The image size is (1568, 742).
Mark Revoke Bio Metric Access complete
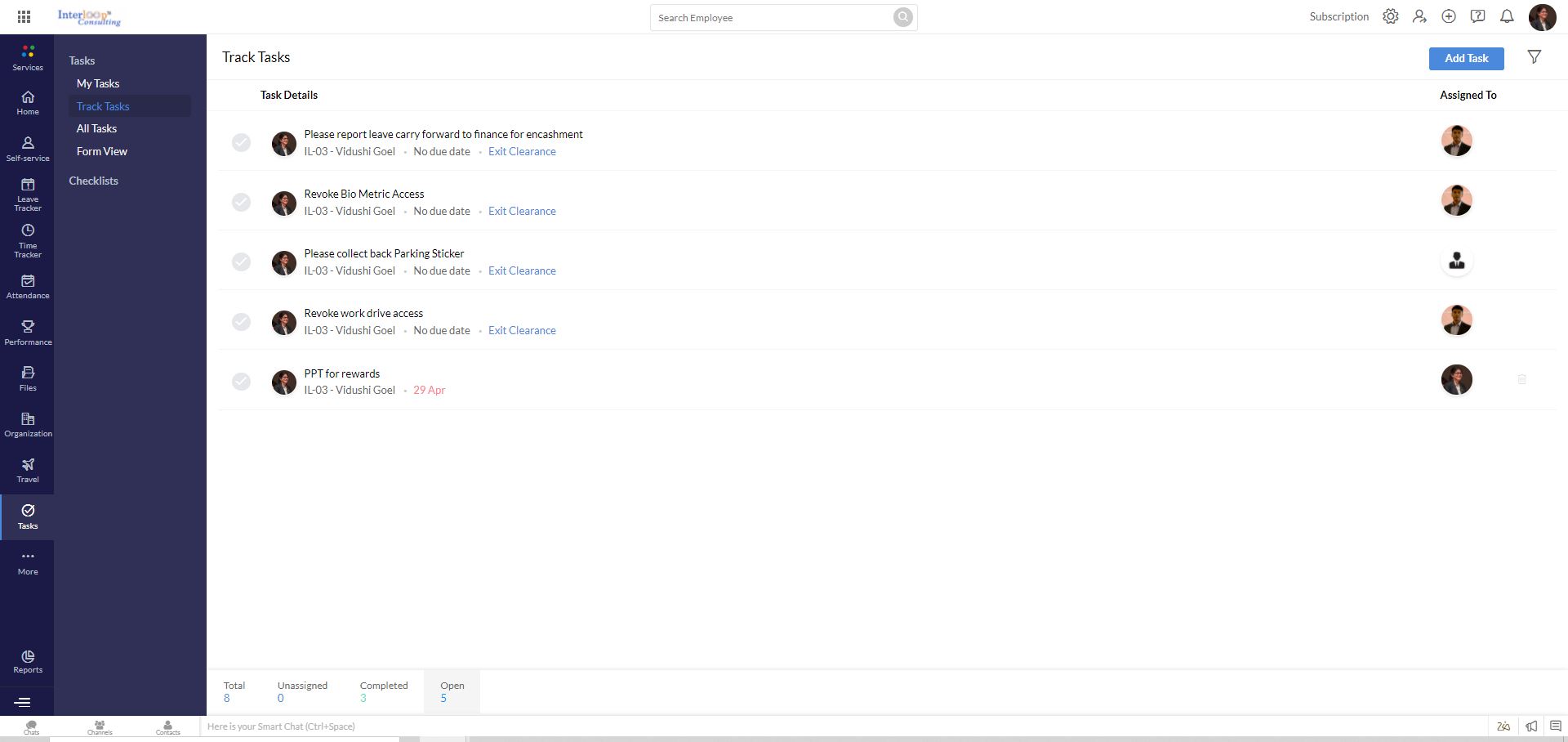click(241, 202)
